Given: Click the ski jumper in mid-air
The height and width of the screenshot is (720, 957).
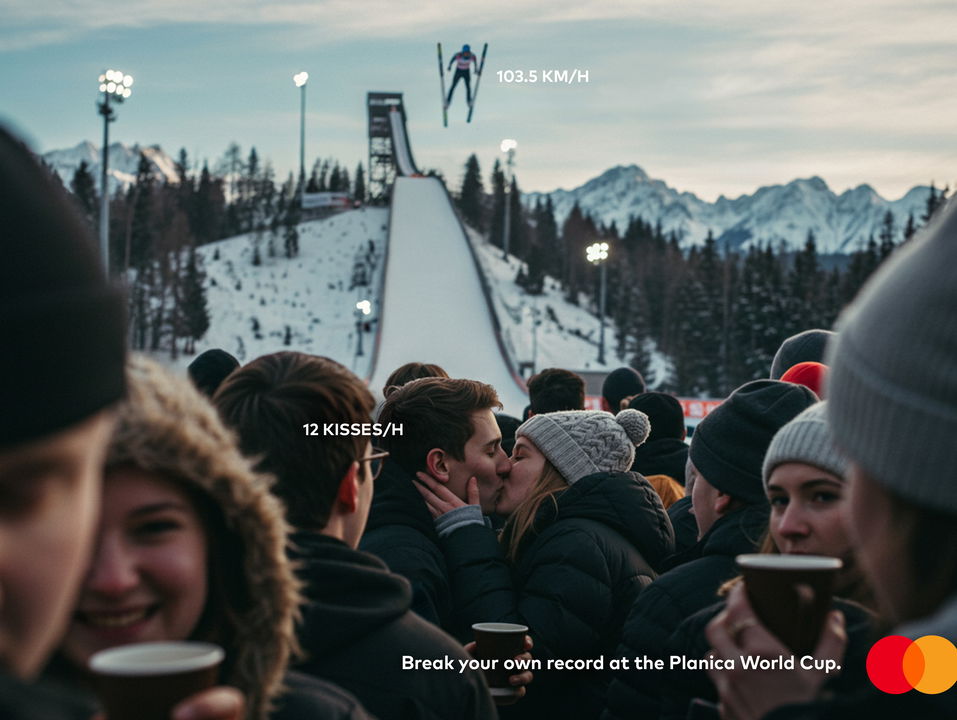Looking at the screenshot, I should (462, 82).
